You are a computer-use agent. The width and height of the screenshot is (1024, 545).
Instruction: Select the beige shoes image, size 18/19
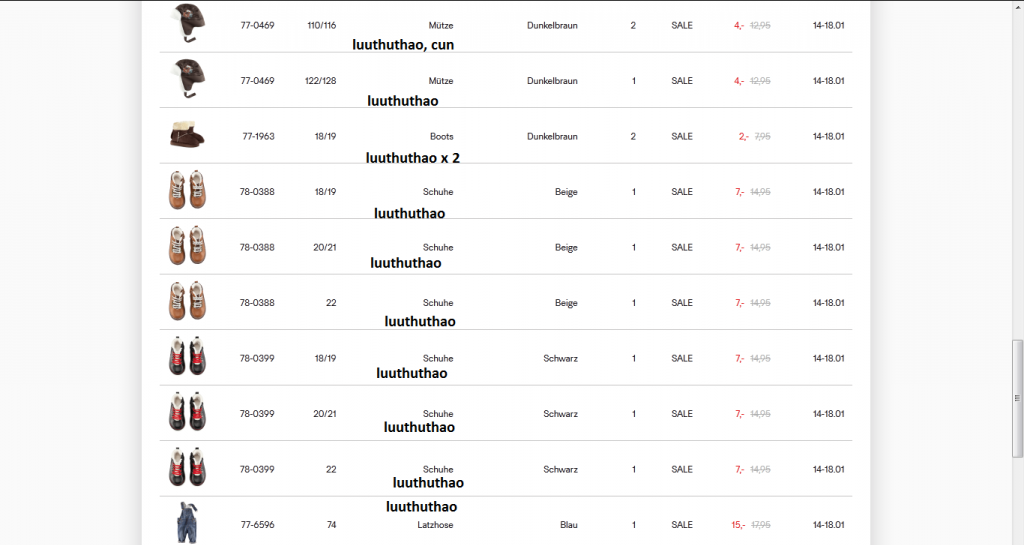point(188,191)
